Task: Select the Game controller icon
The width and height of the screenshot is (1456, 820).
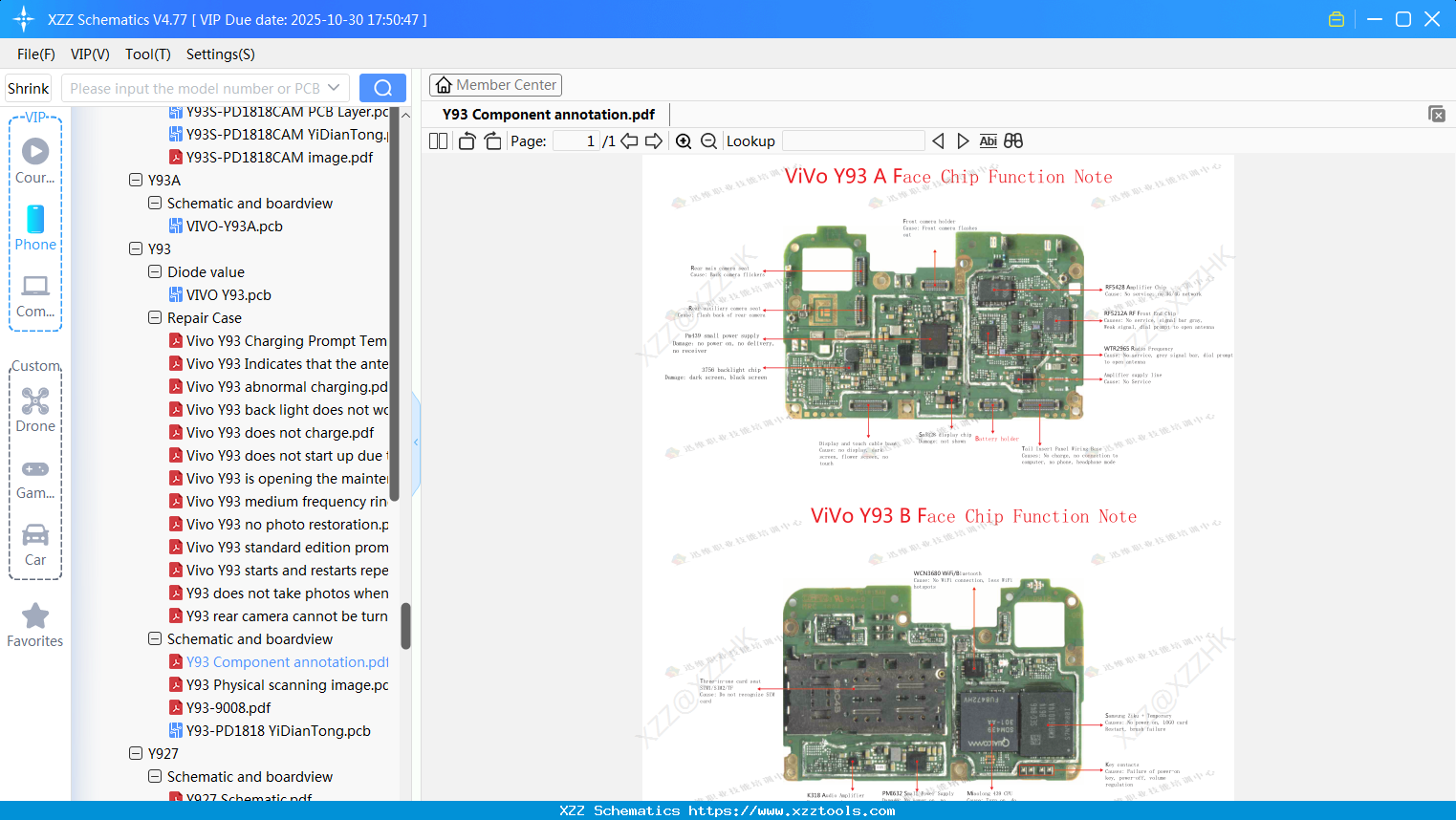Action: pyautogui.click(x=34, y=469)
